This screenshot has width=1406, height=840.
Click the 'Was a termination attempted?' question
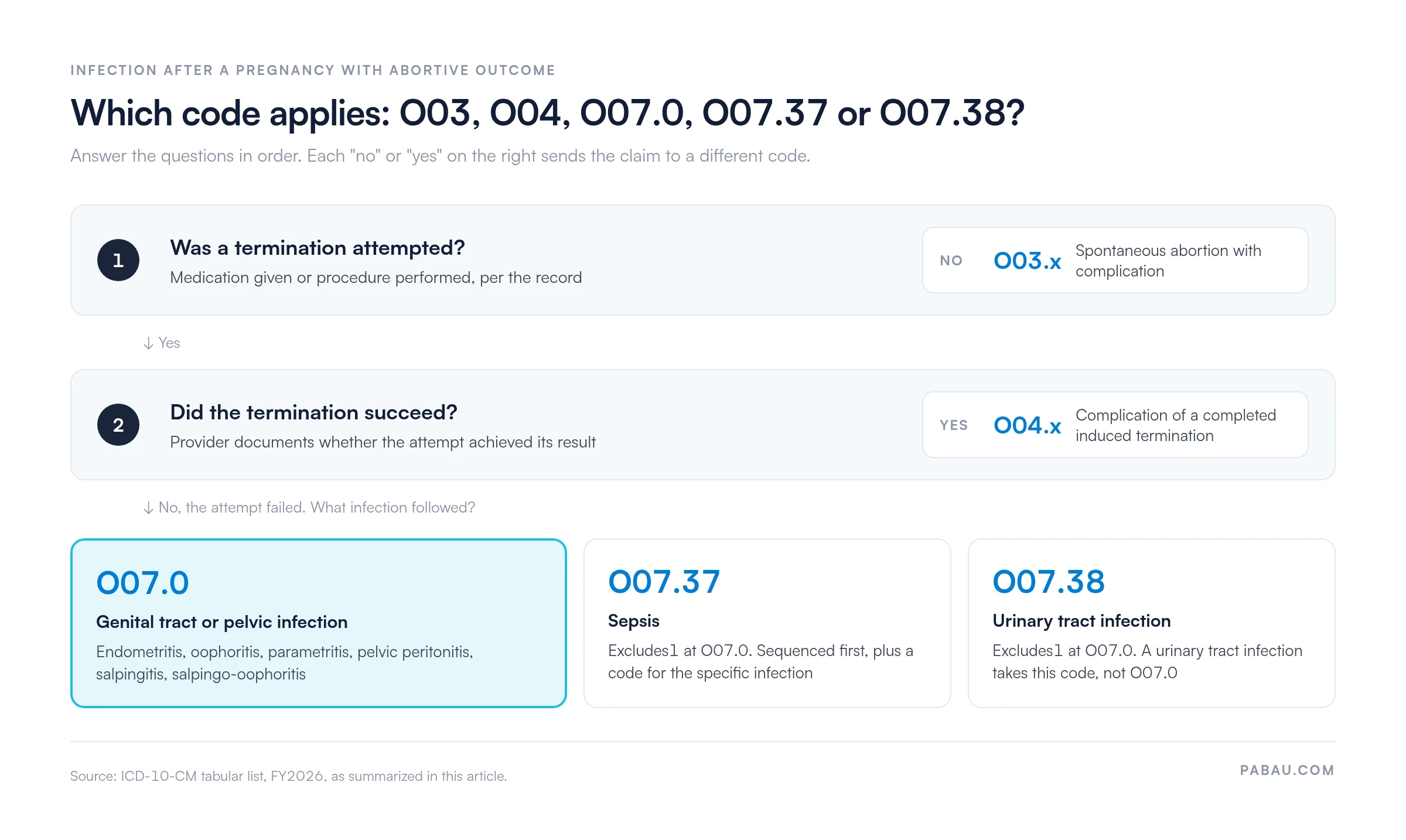(318, 248)
